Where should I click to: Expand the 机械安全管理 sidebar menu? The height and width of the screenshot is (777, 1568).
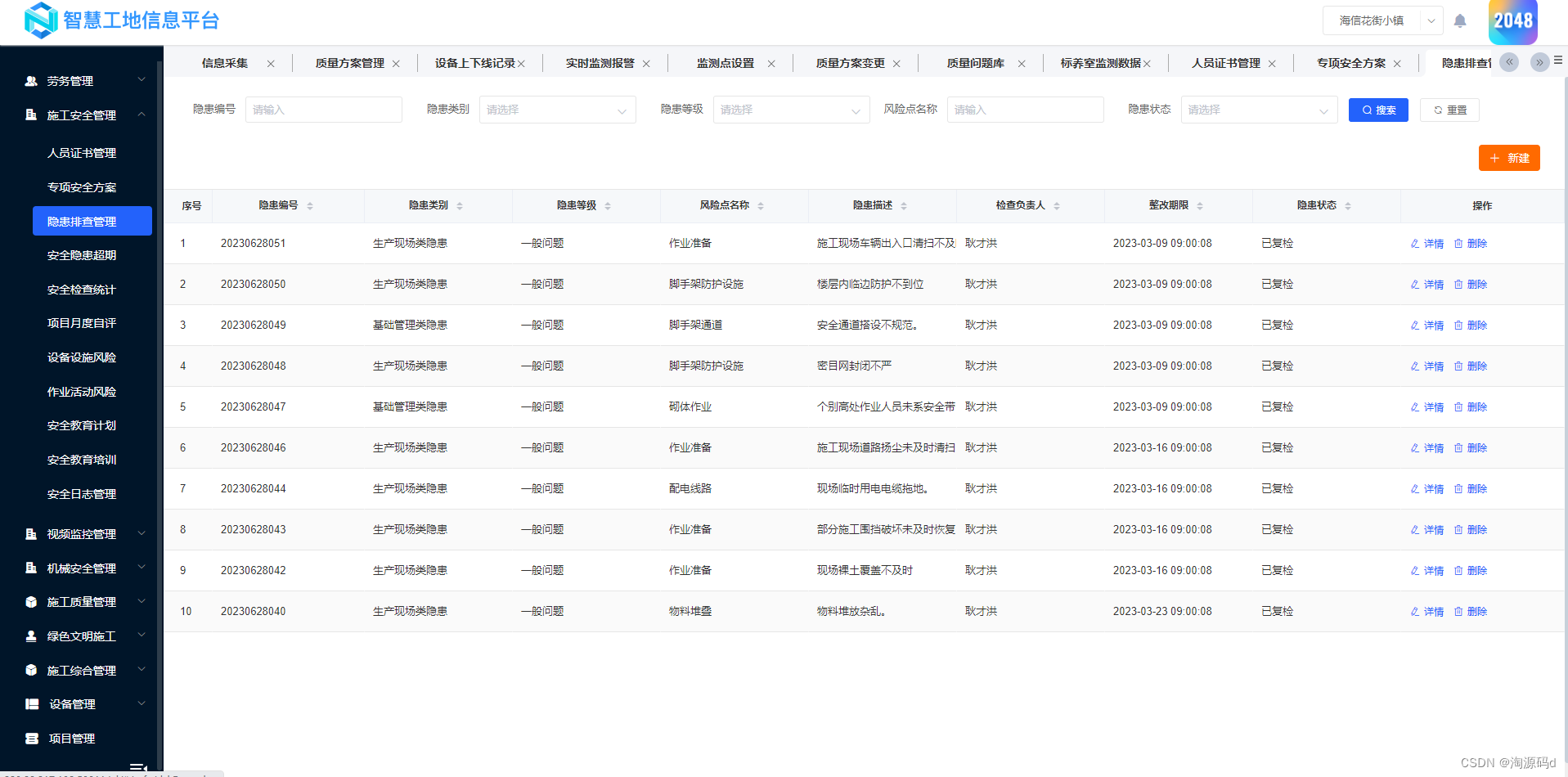[82, 568]
